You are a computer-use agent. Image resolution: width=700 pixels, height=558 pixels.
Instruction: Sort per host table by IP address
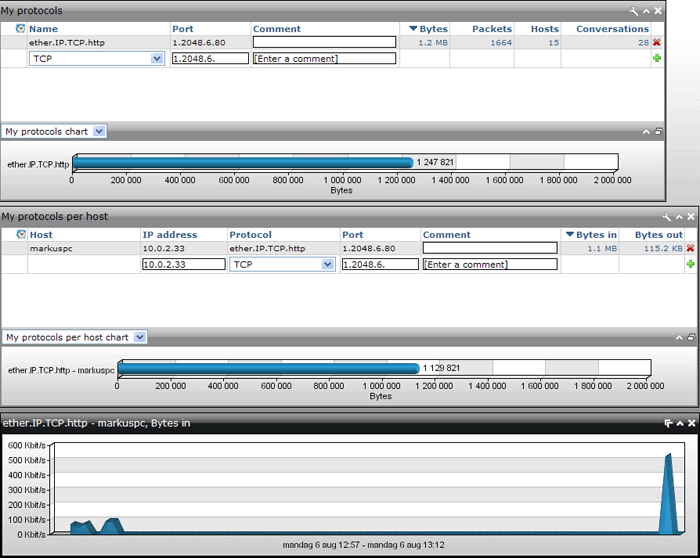(x=170, y=235)
